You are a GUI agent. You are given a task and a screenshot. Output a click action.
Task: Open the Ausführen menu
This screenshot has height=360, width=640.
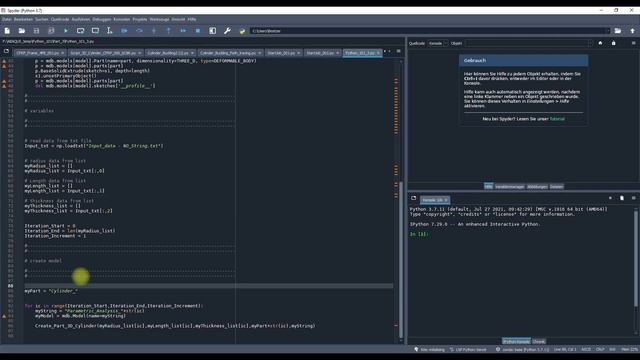click(81, 19)
